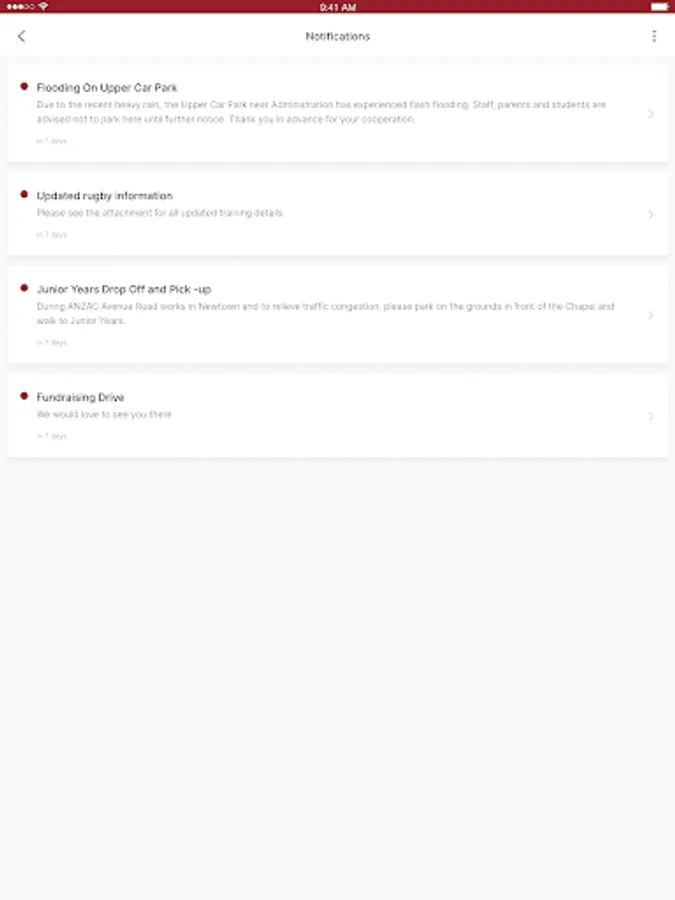Open Junior Years Drop Off and Pick-up title

(124, 289)
